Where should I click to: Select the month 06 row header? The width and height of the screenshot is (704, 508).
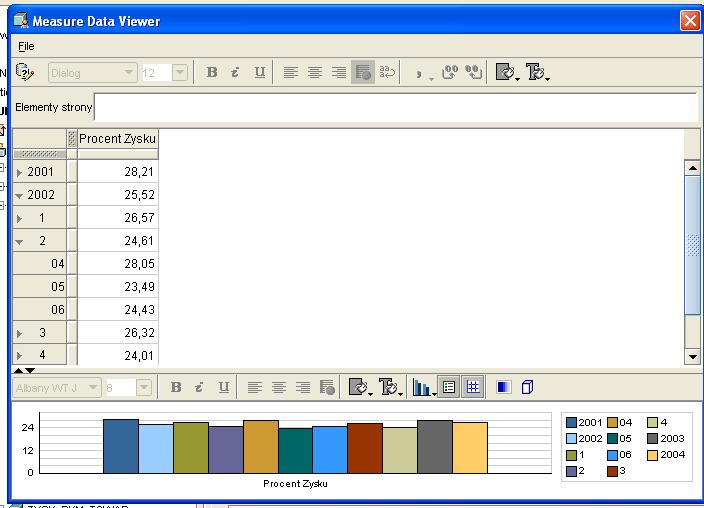(x=40, y=309)
